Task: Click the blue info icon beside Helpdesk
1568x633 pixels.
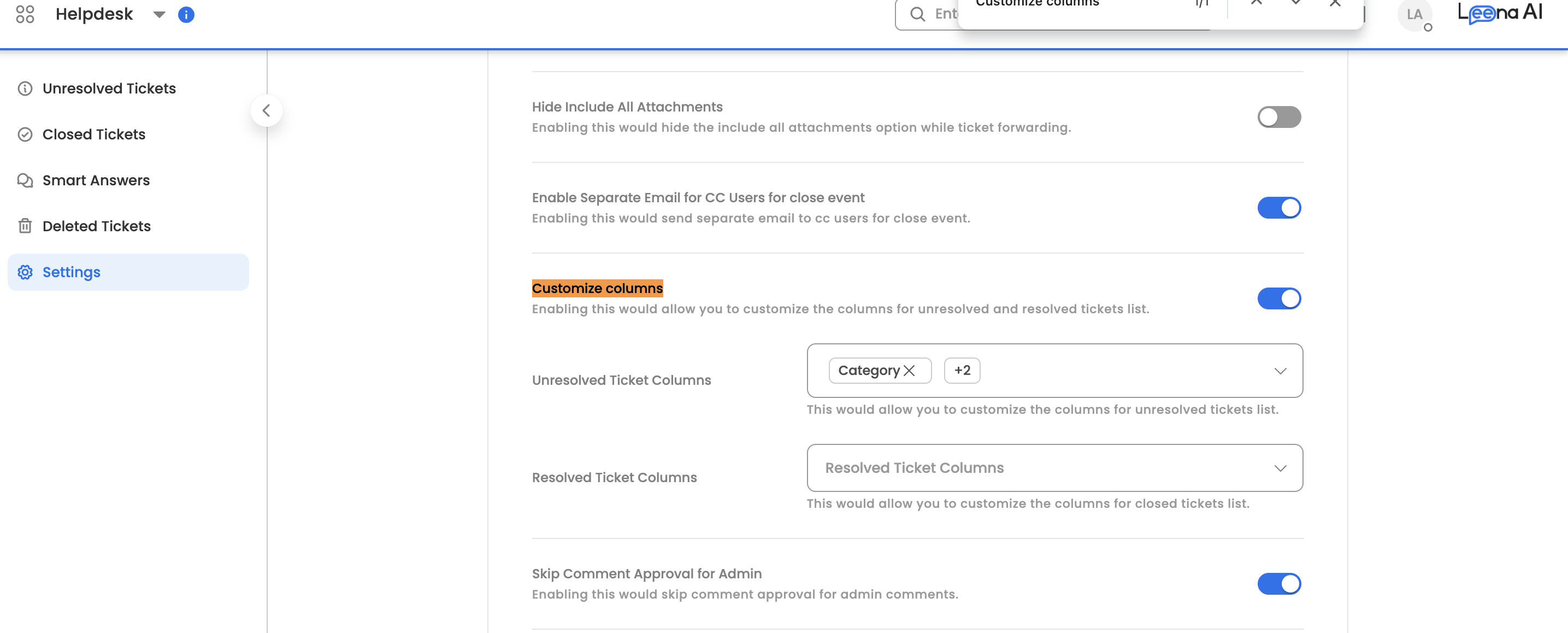Action: (x=186, y=15)
